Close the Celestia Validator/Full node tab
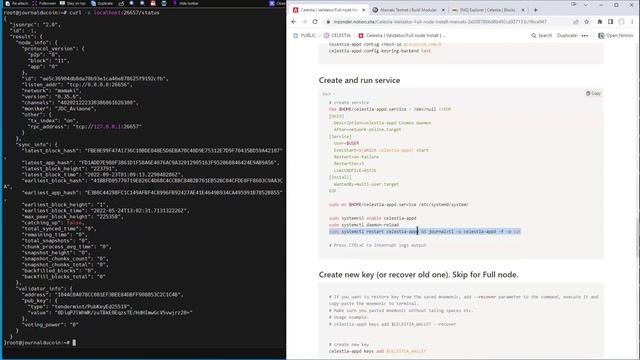 coord(363,10)
